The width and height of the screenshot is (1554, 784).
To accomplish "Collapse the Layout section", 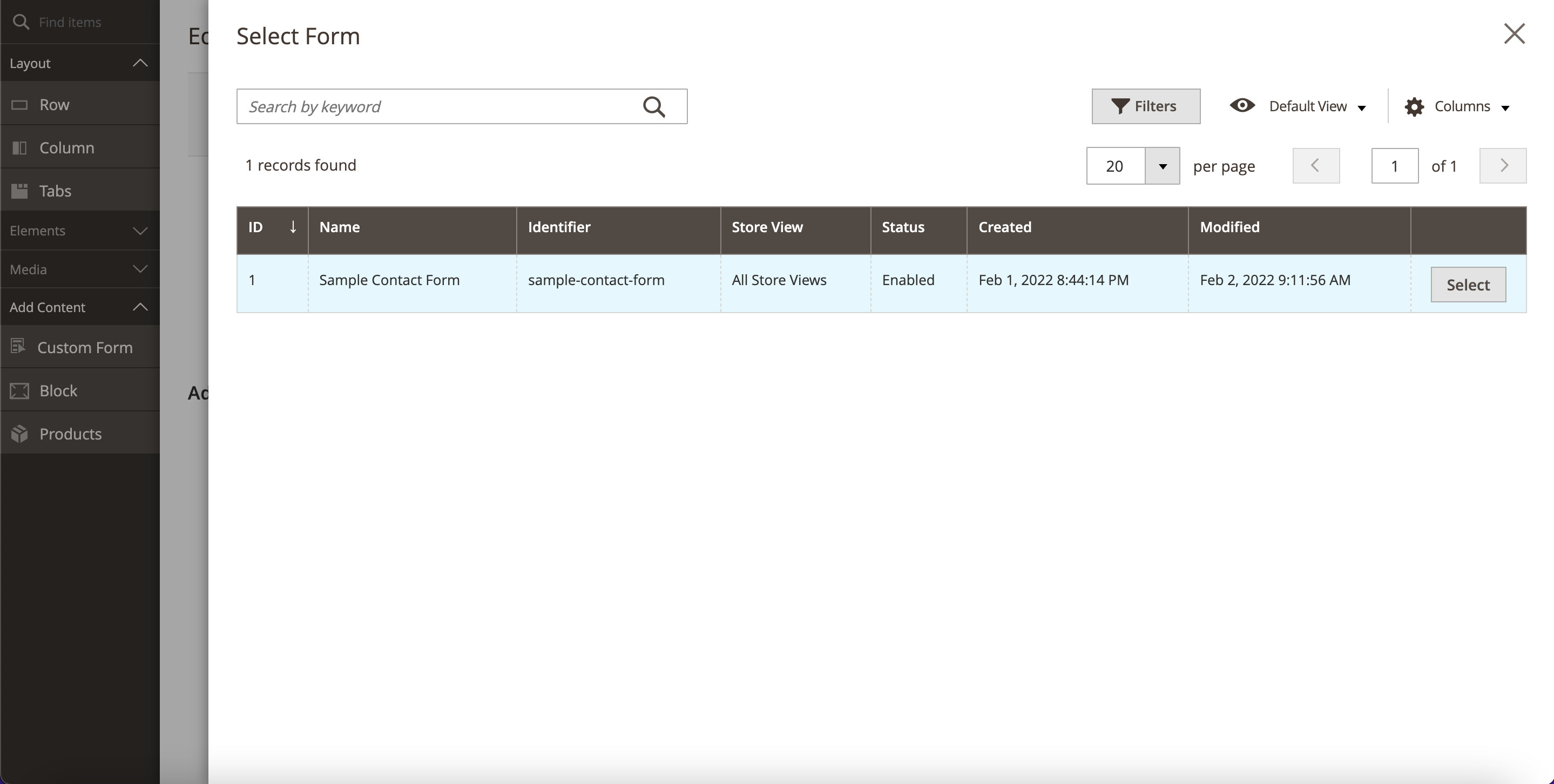I will 140,63.
